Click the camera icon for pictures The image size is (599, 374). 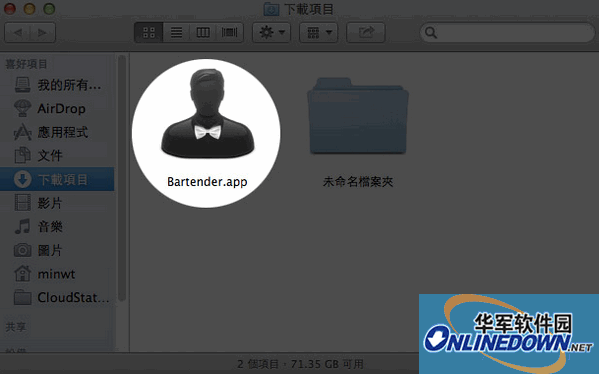click(x=23, y=250)
